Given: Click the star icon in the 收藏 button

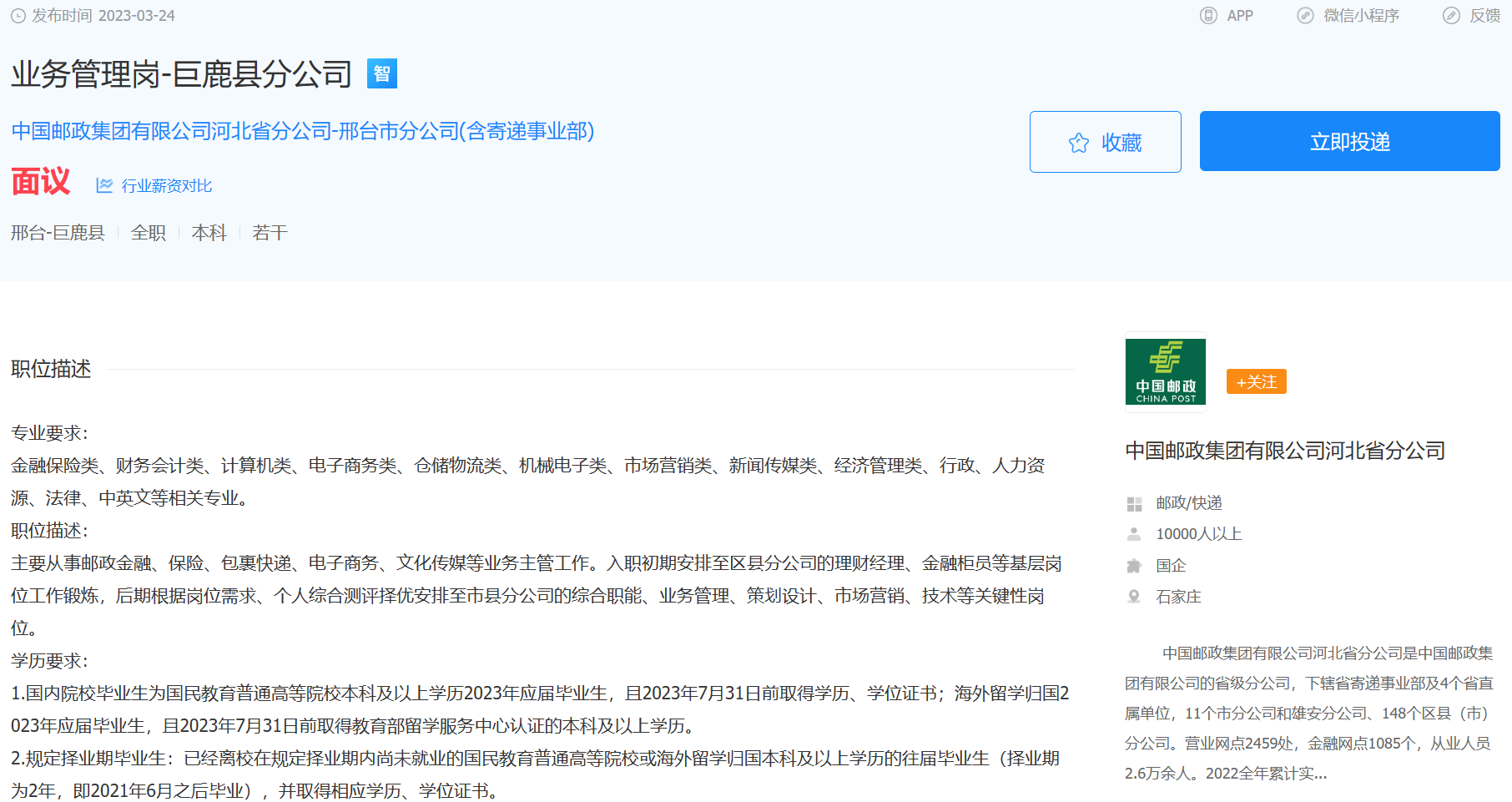Looking at the screenshot, I should coord(1079,143).
